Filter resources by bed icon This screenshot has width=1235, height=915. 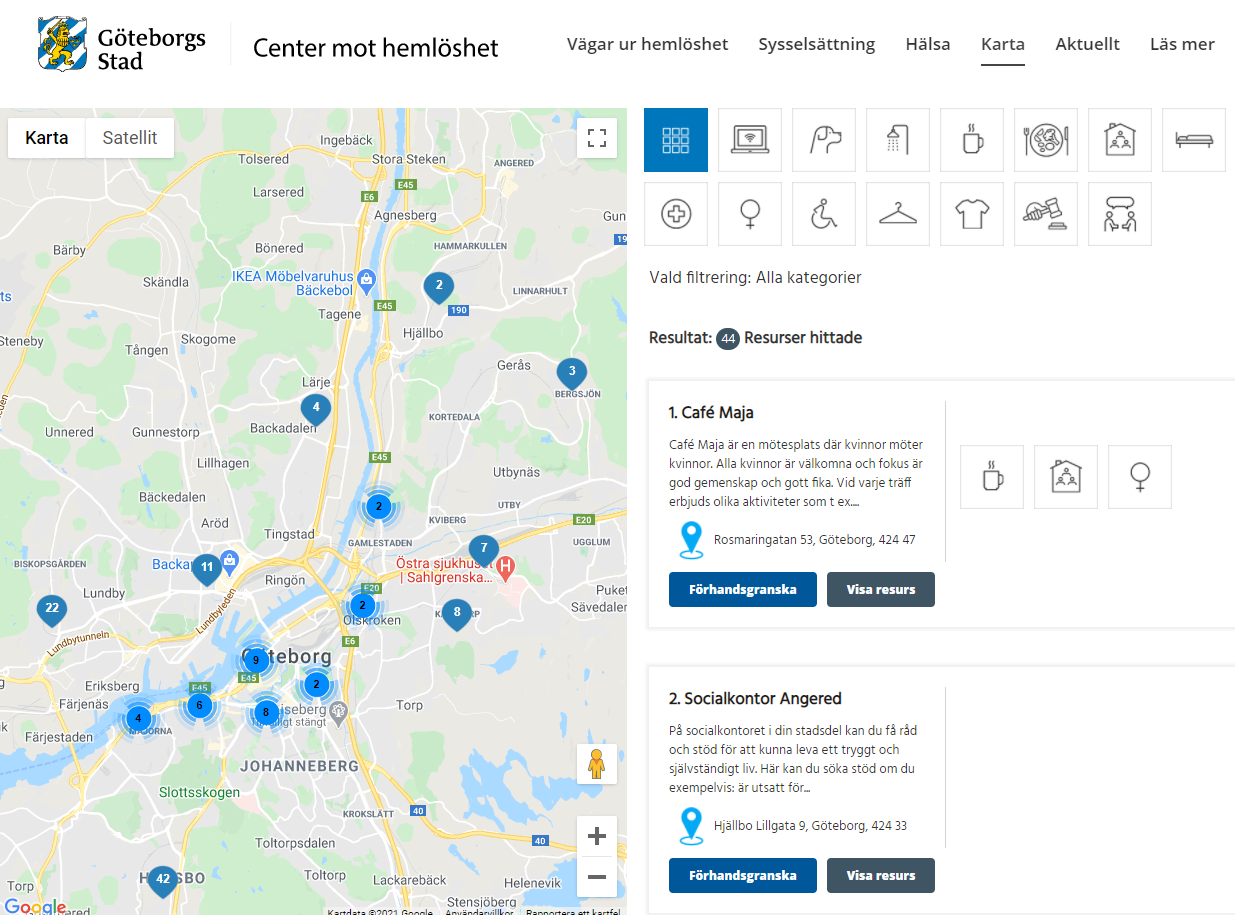[1194, 140]
